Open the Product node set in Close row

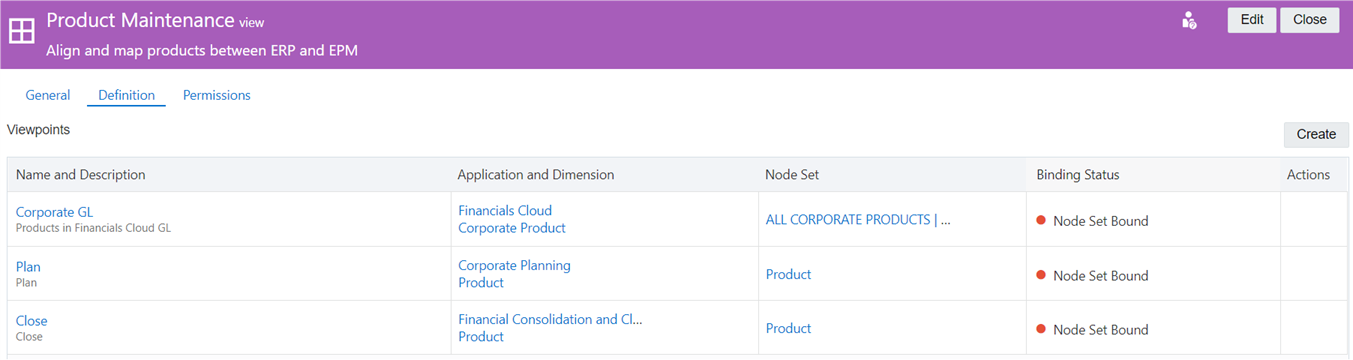[789, 328]
